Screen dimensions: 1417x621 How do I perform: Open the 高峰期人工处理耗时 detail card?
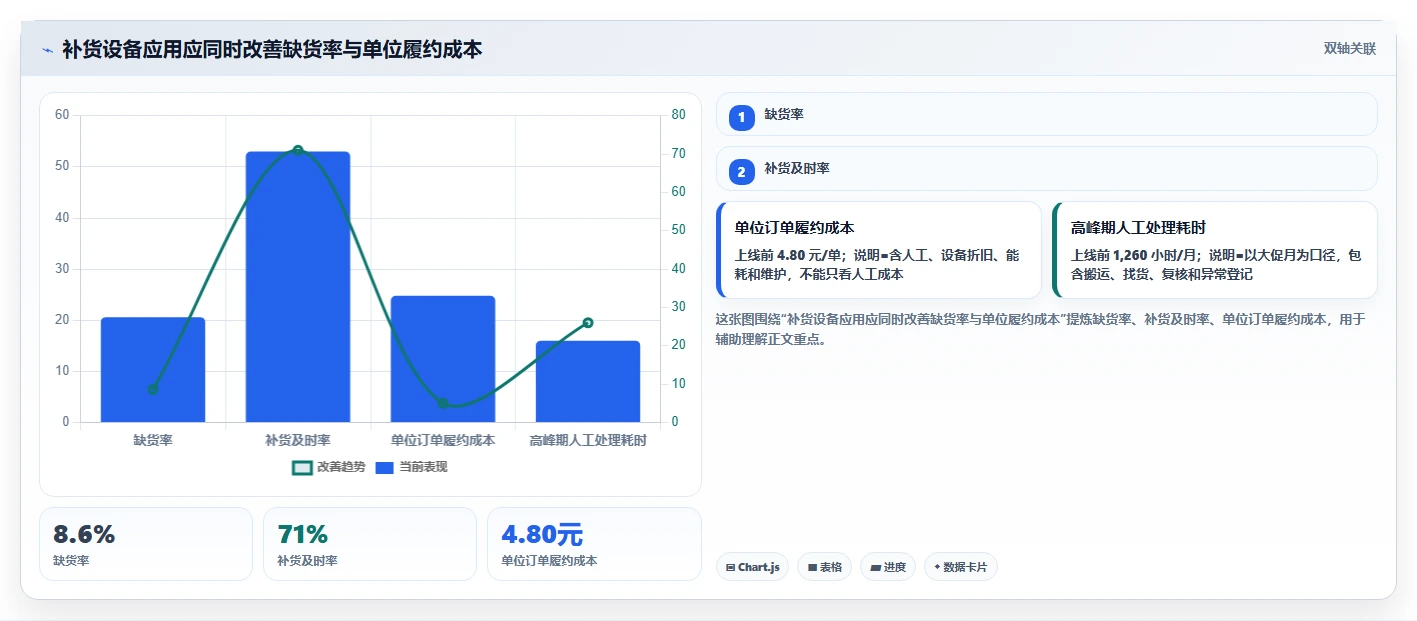click(x=1215, y=250)
